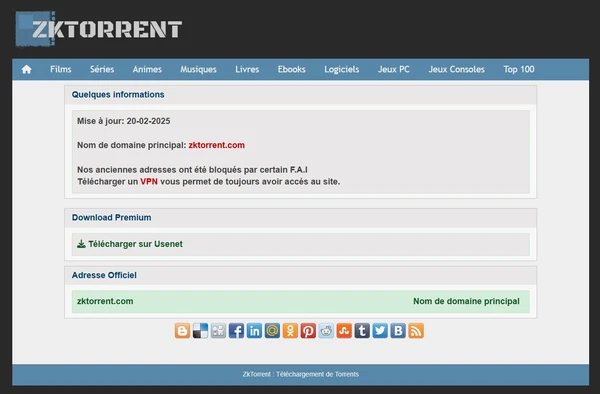
Task: Select Jeux Consoles menu item
Action: (457, 69)
